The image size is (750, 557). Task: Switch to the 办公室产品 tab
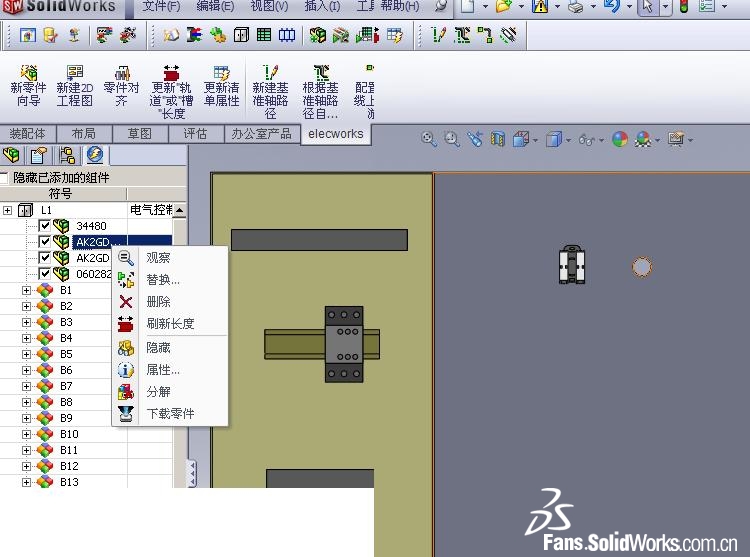coord(262,134)
